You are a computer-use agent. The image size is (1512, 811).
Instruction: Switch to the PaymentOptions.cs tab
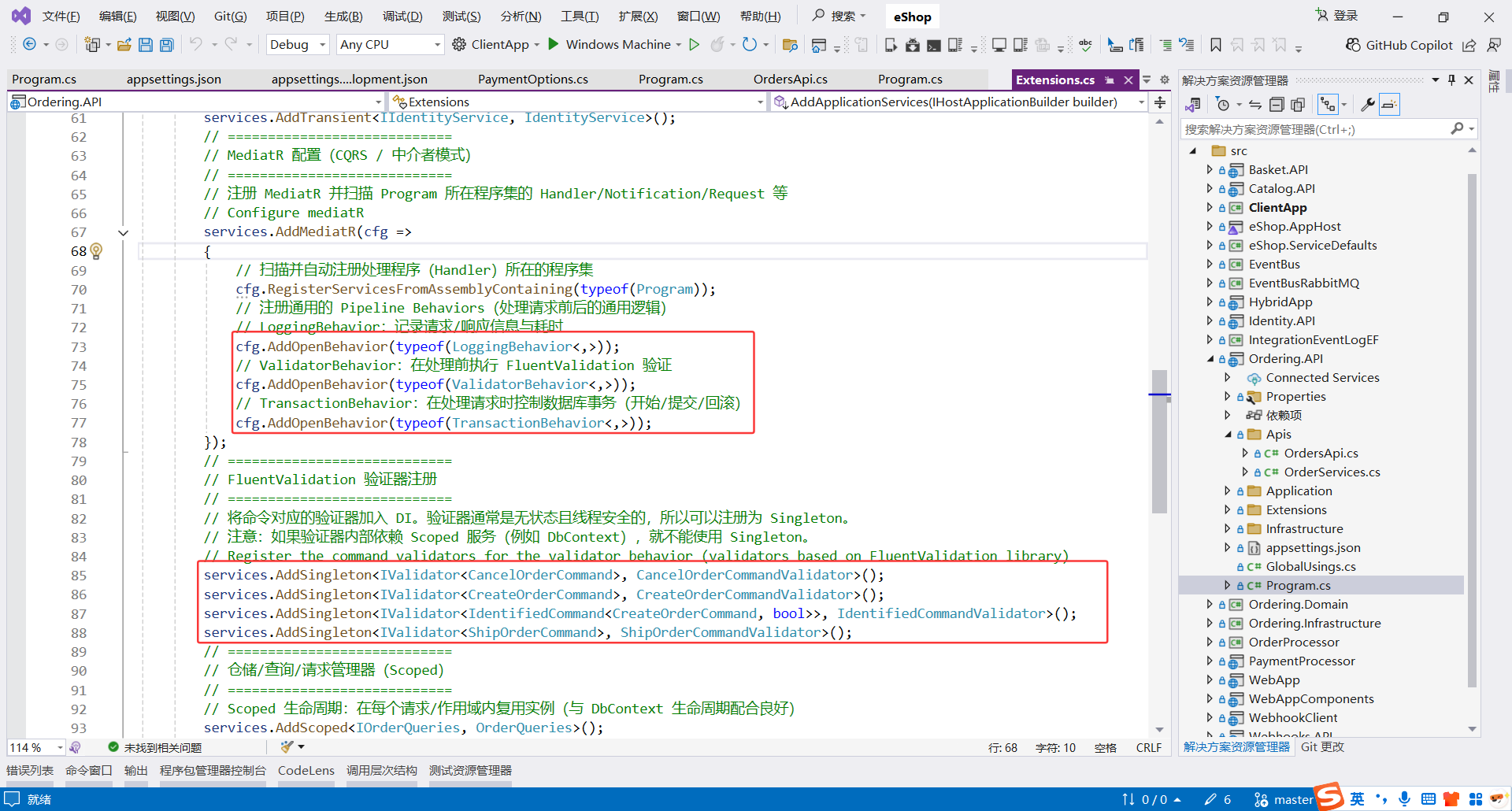[x=533, y=80]
